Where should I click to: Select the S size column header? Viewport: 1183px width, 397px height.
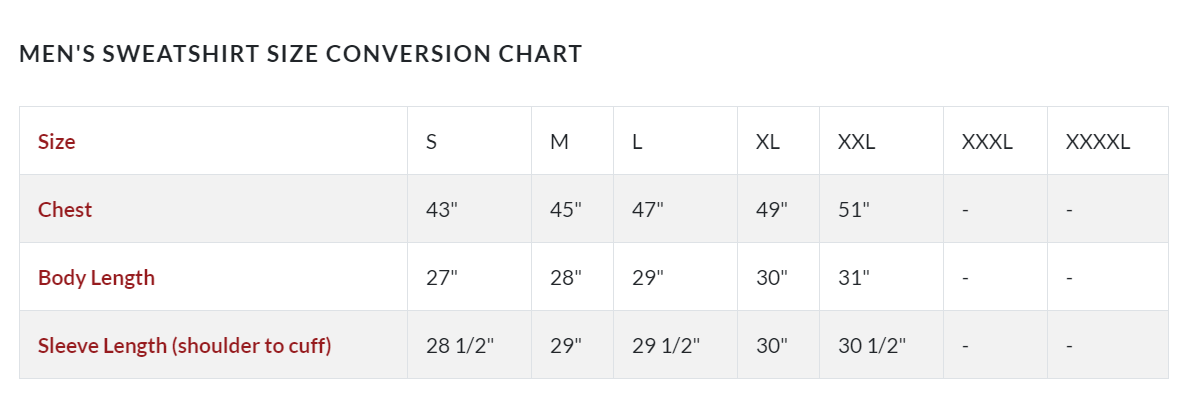point(432,141)
